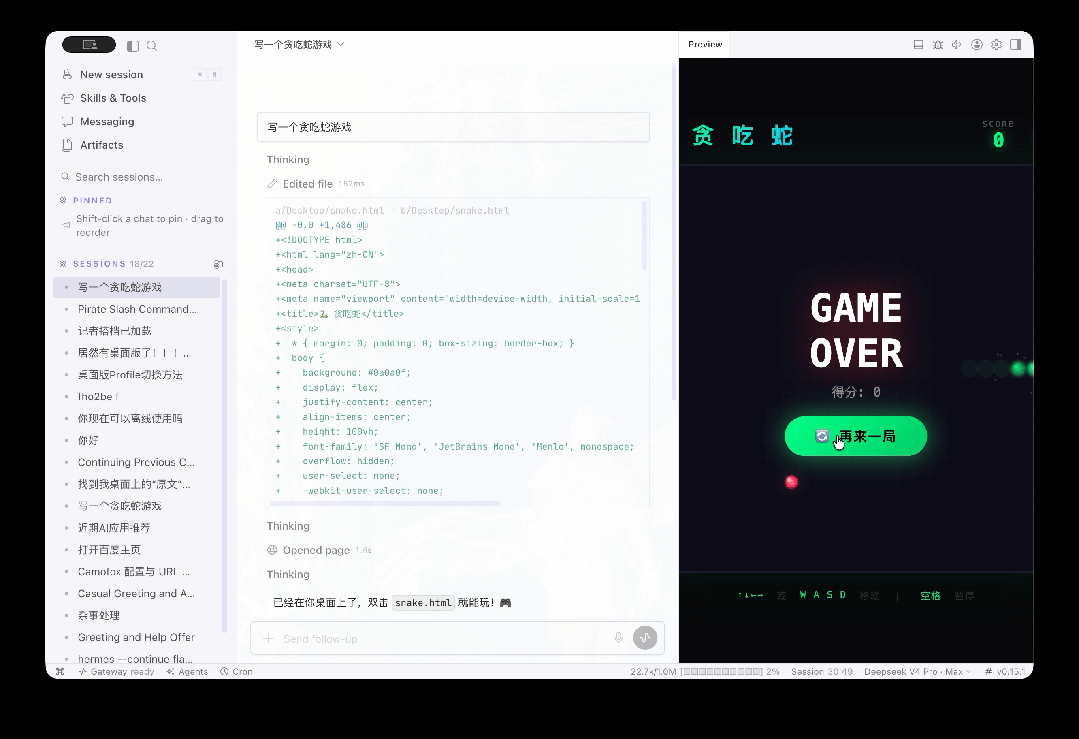The width and height of the screenshot is (1079, 739).
Task: Click the sessions filter icon beside SESSIONS header
Action: pyautogui.click(x=218, y=264)
